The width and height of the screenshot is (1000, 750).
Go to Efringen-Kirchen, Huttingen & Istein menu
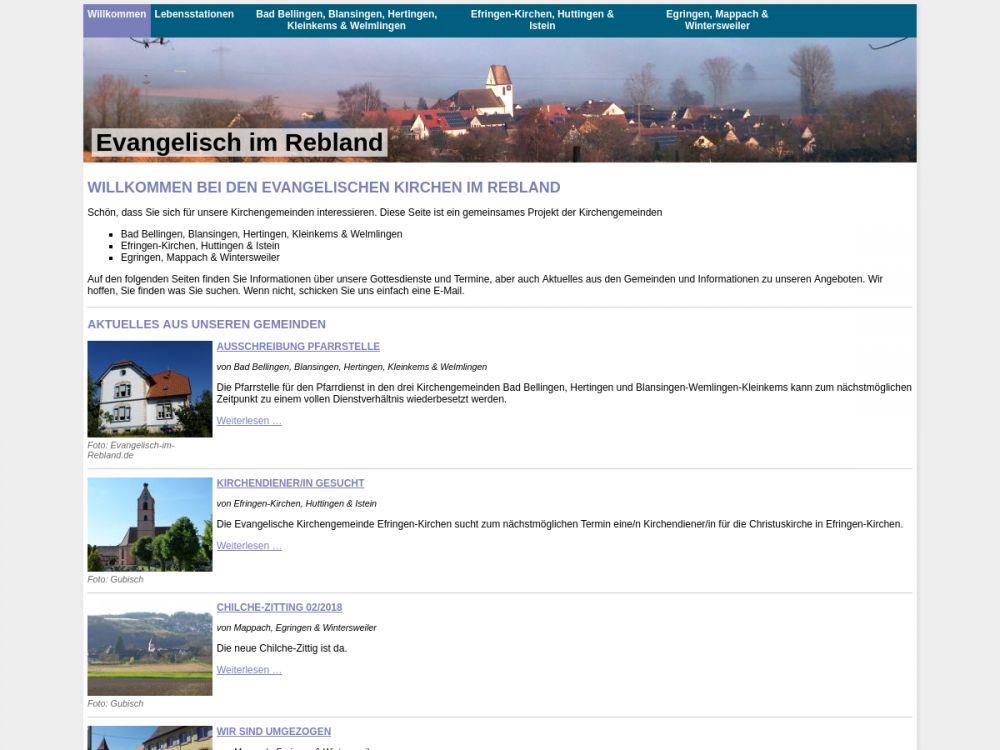542,20
